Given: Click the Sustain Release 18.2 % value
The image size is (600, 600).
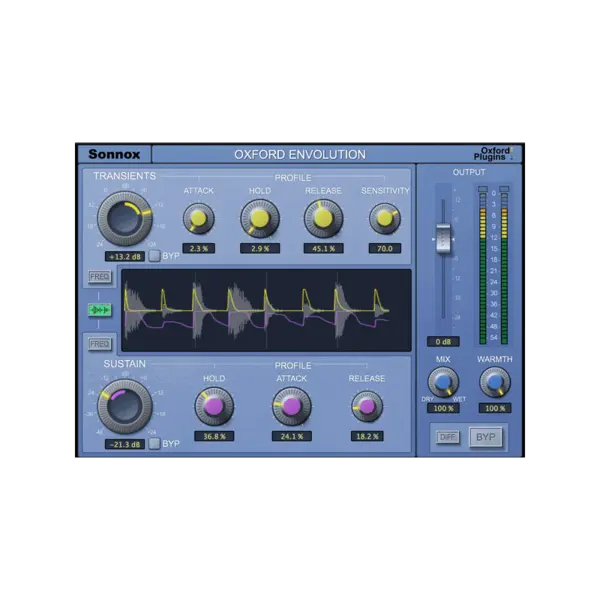Looking at the screenshot, I should (x=367, y=436).
